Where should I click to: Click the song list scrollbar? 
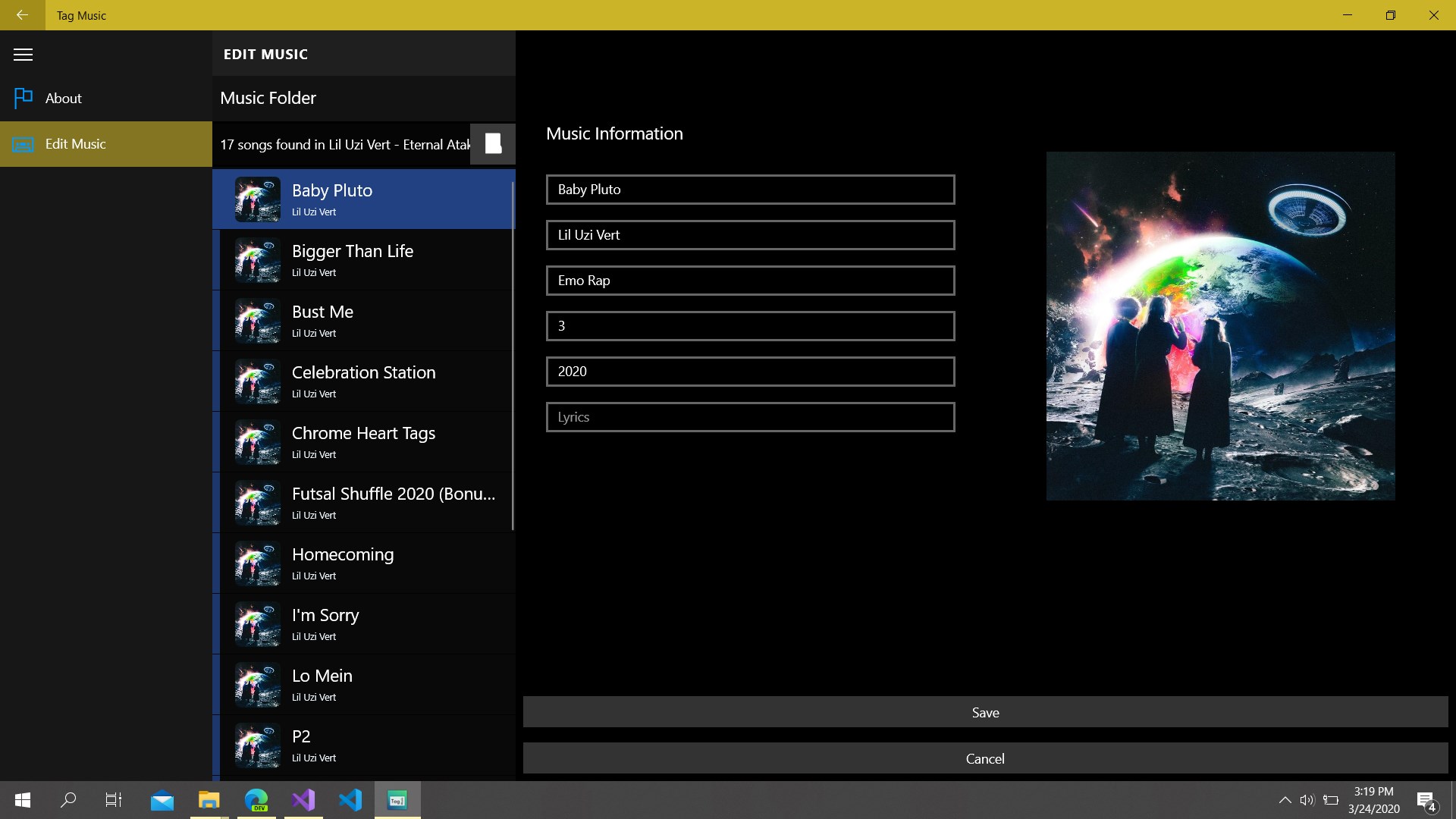pyautogui.click(x=513, y=356)
